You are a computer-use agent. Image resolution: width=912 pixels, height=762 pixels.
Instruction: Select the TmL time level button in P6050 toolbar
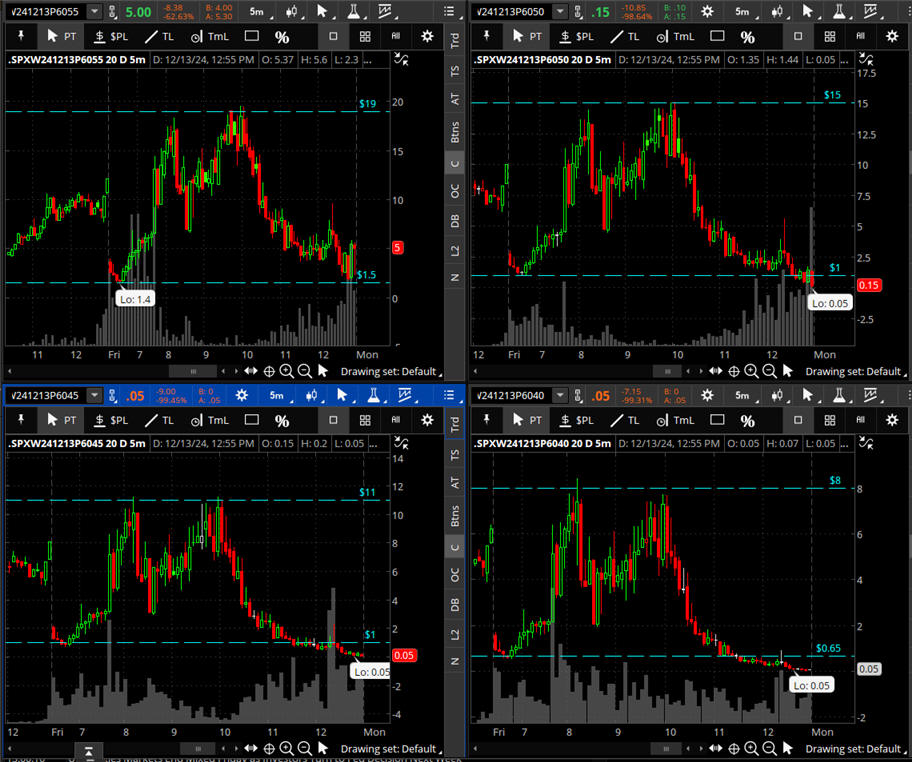point(675,36)
